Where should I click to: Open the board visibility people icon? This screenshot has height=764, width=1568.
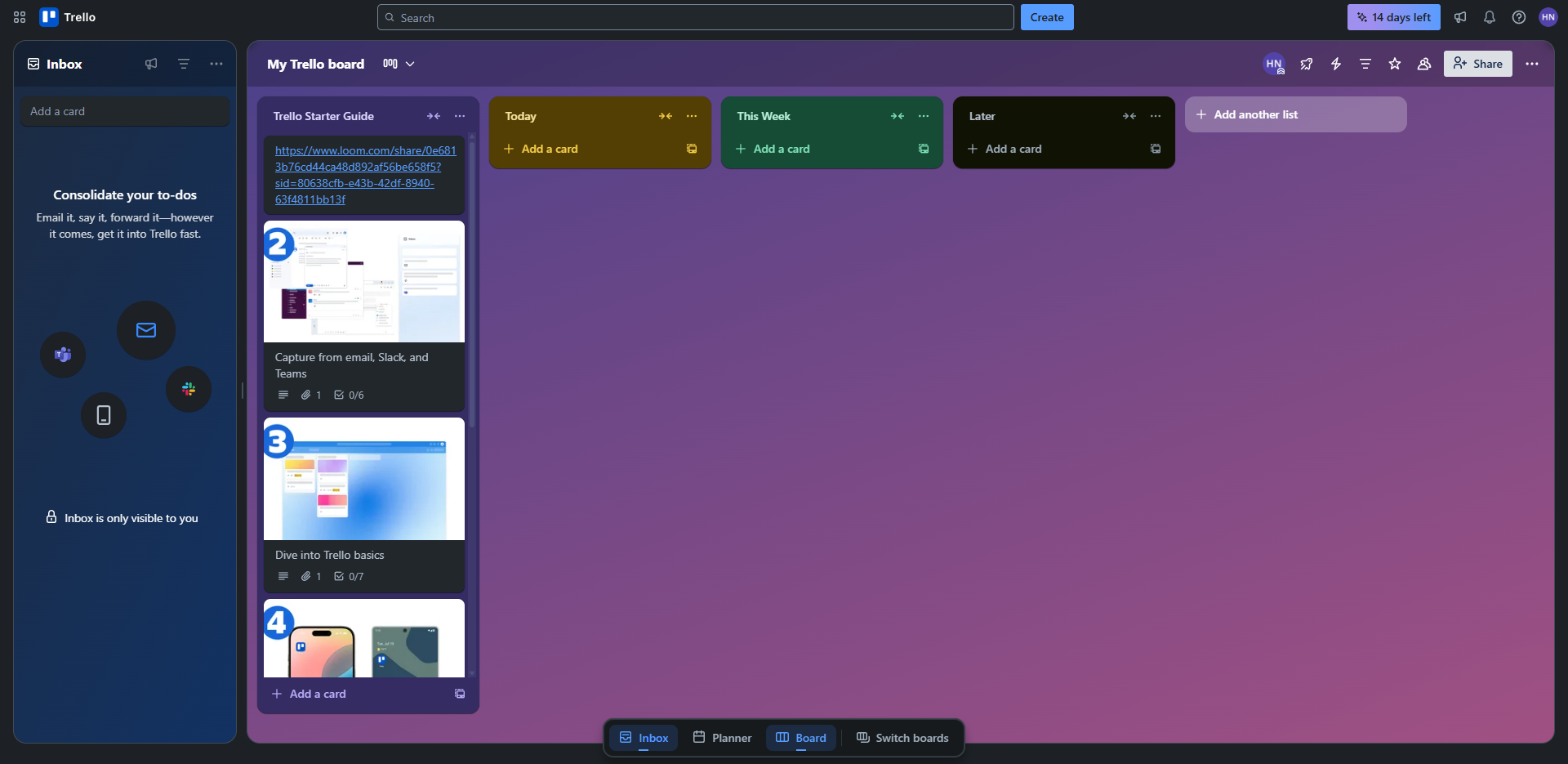tap(1424, 64)
